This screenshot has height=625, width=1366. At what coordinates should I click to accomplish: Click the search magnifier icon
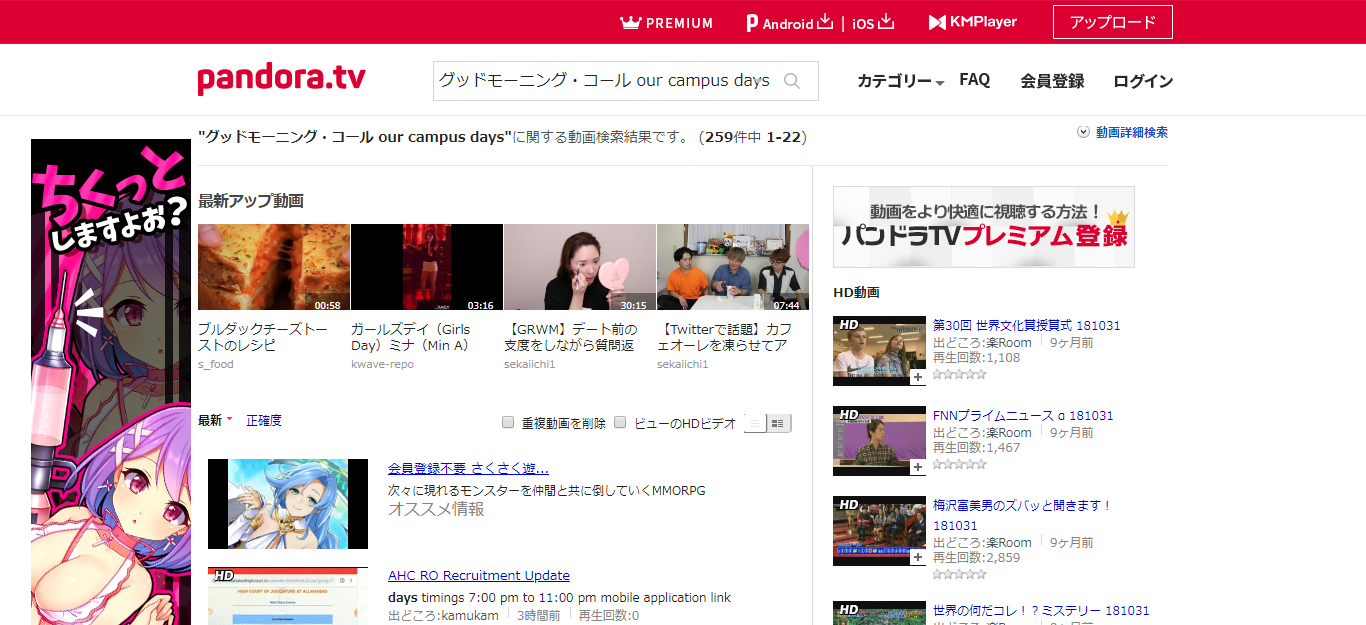(x=792, y=81)
